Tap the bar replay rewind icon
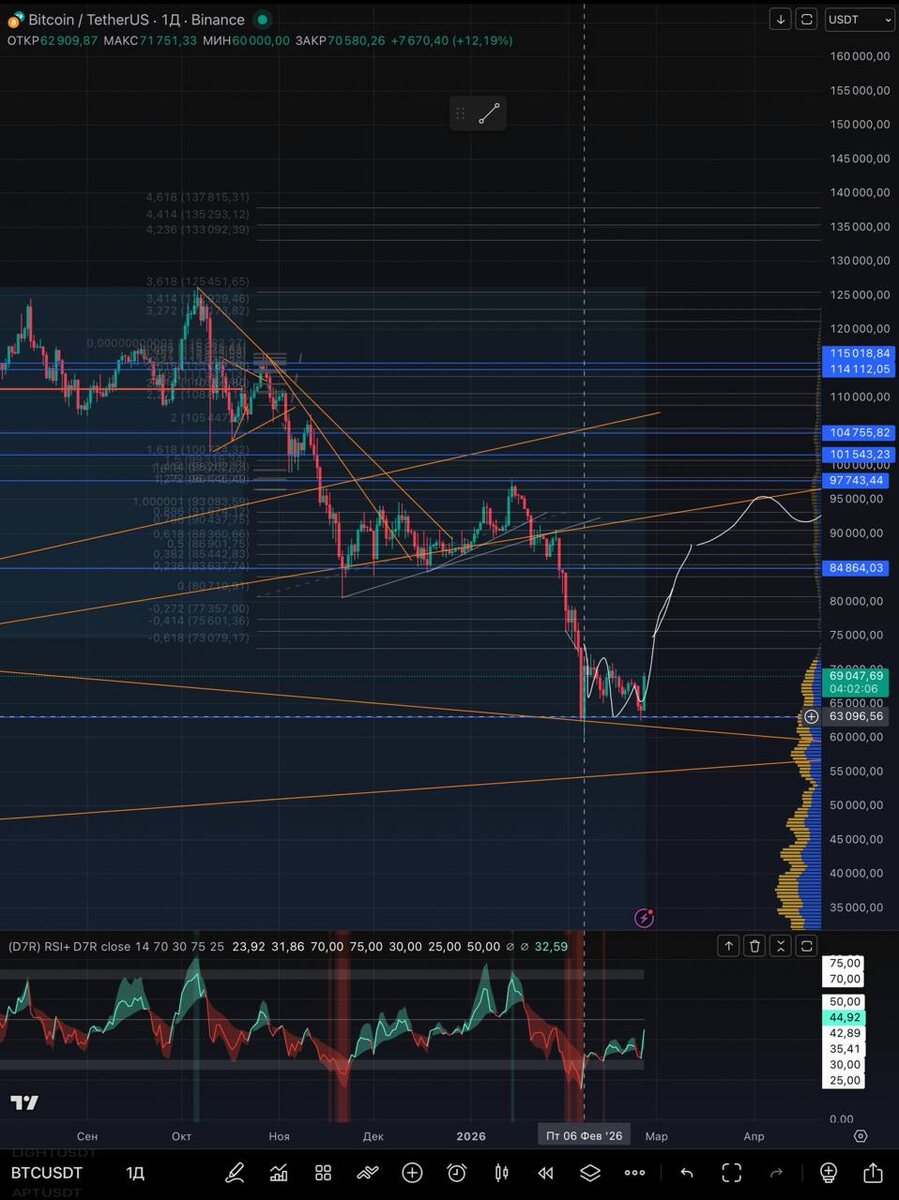 545,1172
